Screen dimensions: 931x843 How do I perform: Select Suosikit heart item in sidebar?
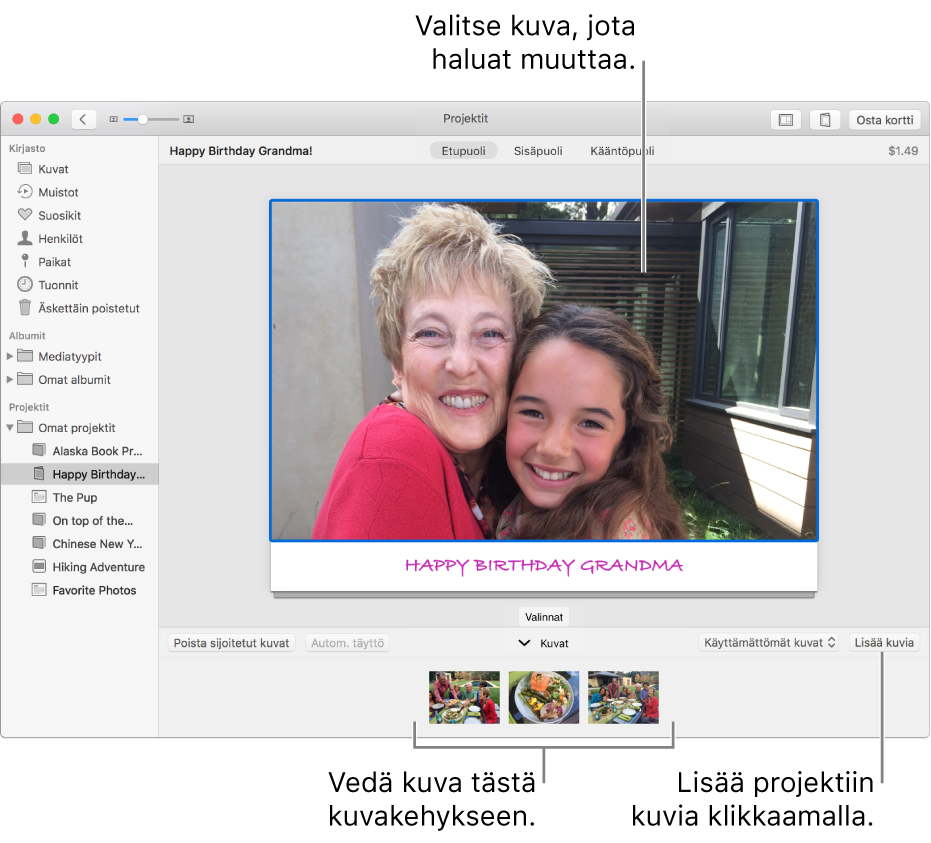point(59,215)
